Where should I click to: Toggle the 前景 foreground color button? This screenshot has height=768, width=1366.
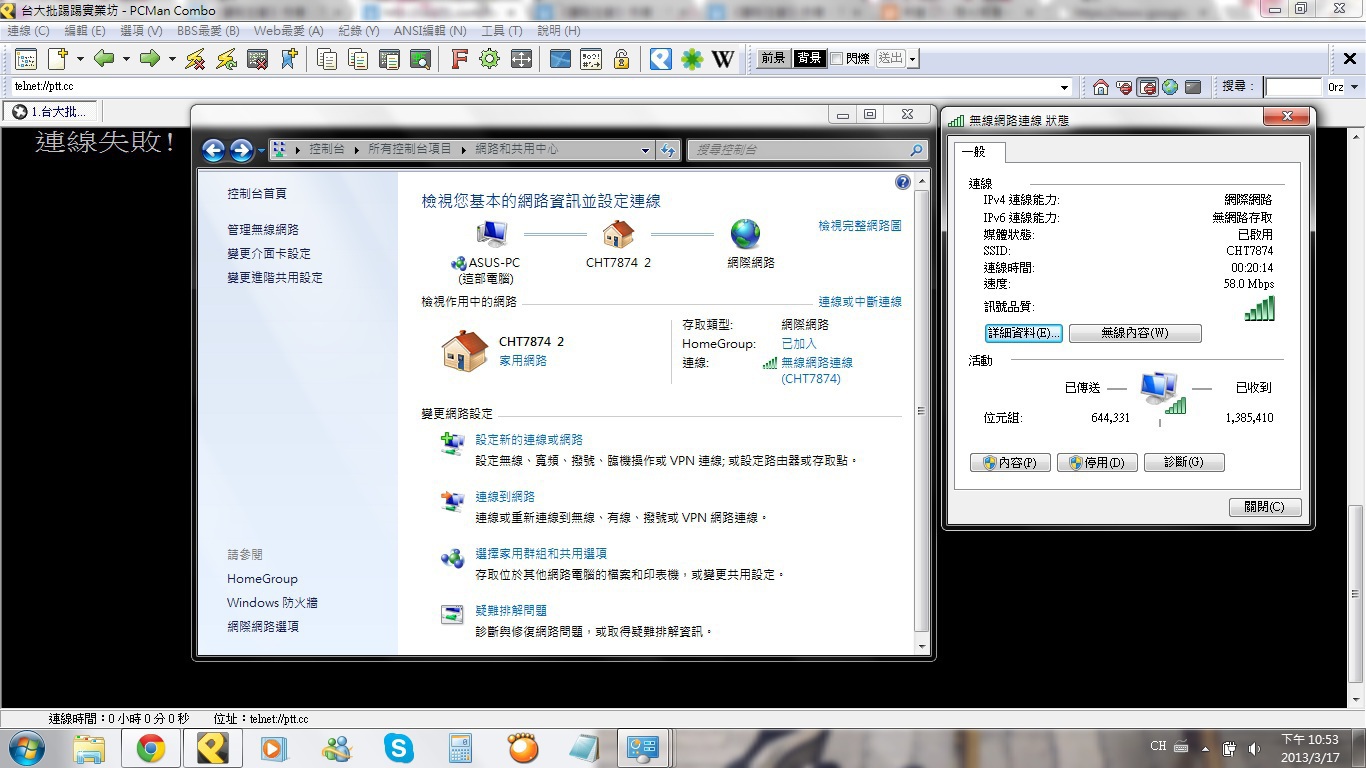[773, 59]
